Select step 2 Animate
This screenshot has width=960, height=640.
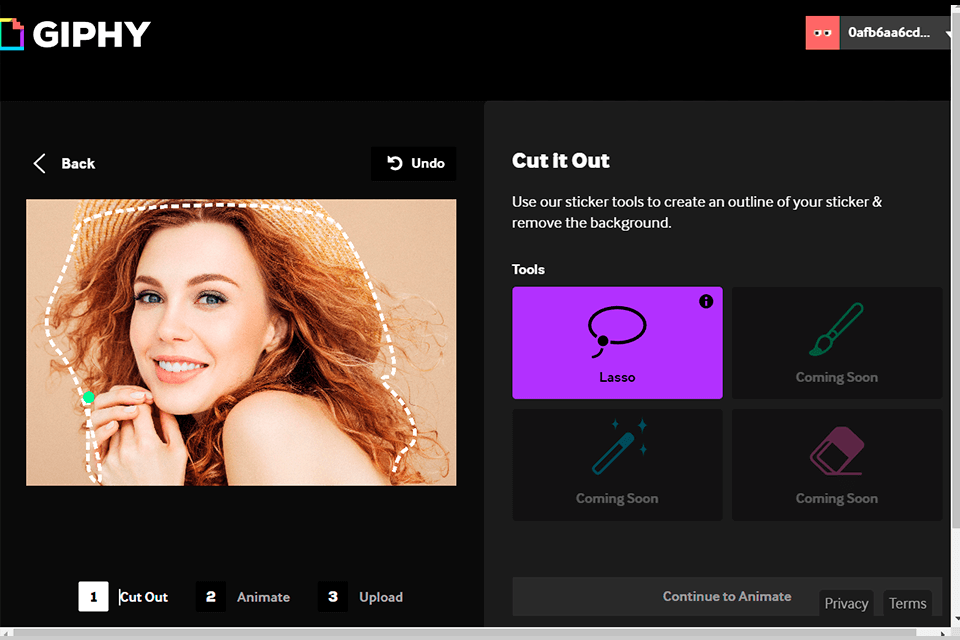point(243,597)
